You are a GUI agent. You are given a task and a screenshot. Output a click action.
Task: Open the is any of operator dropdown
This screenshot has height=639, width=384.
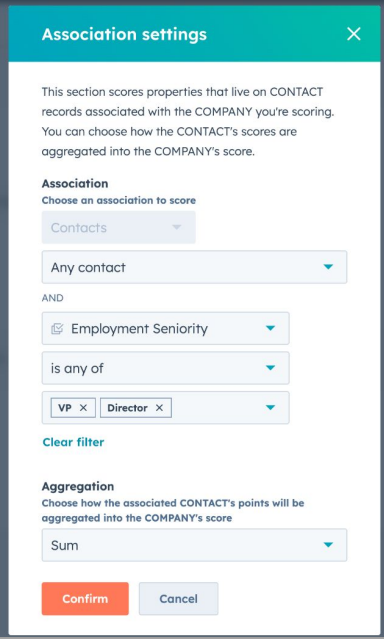166,368
